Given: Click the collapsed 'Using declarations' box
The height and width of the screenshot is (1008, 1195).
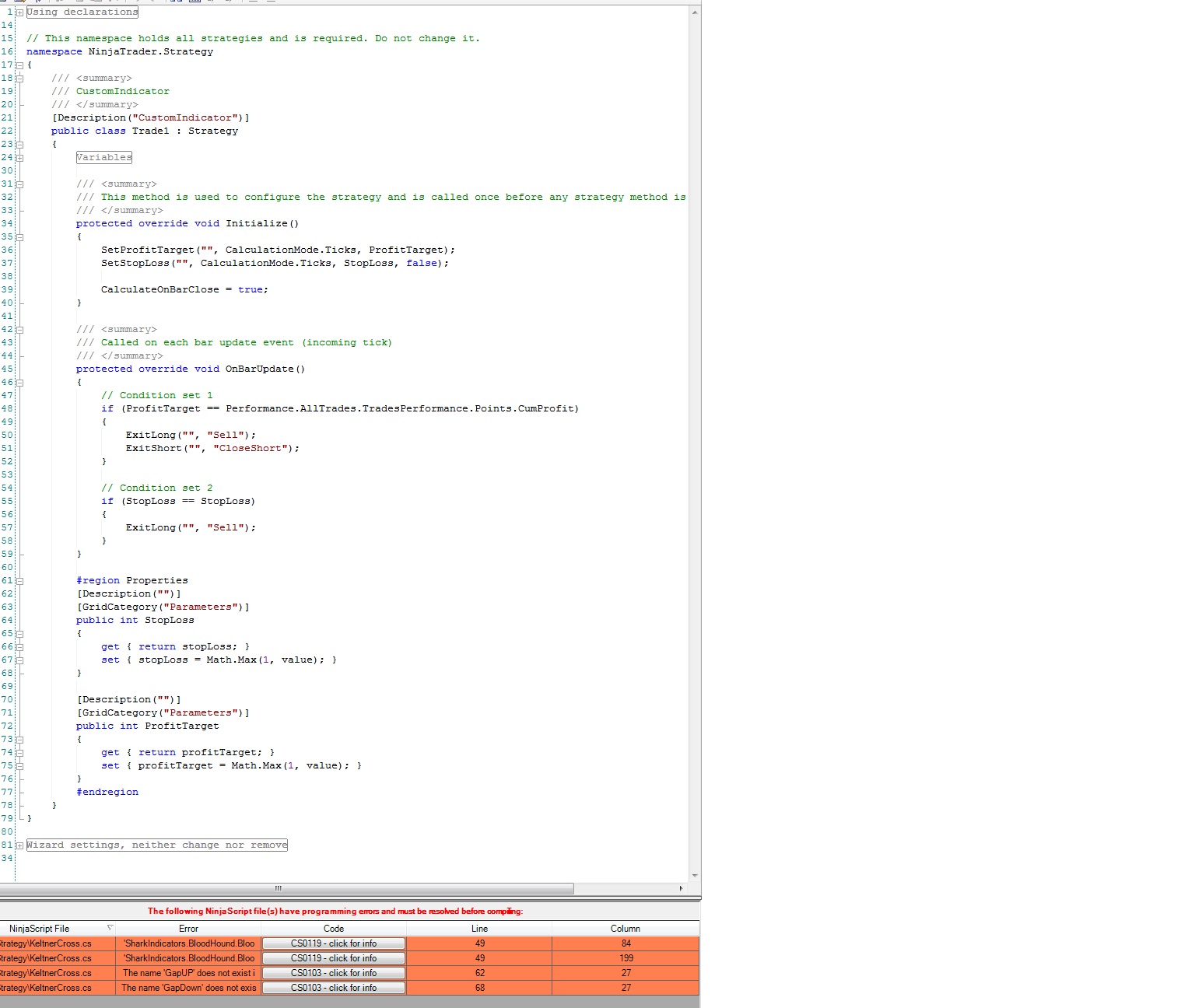Looking at the screenshot, I should coord(82,12).
